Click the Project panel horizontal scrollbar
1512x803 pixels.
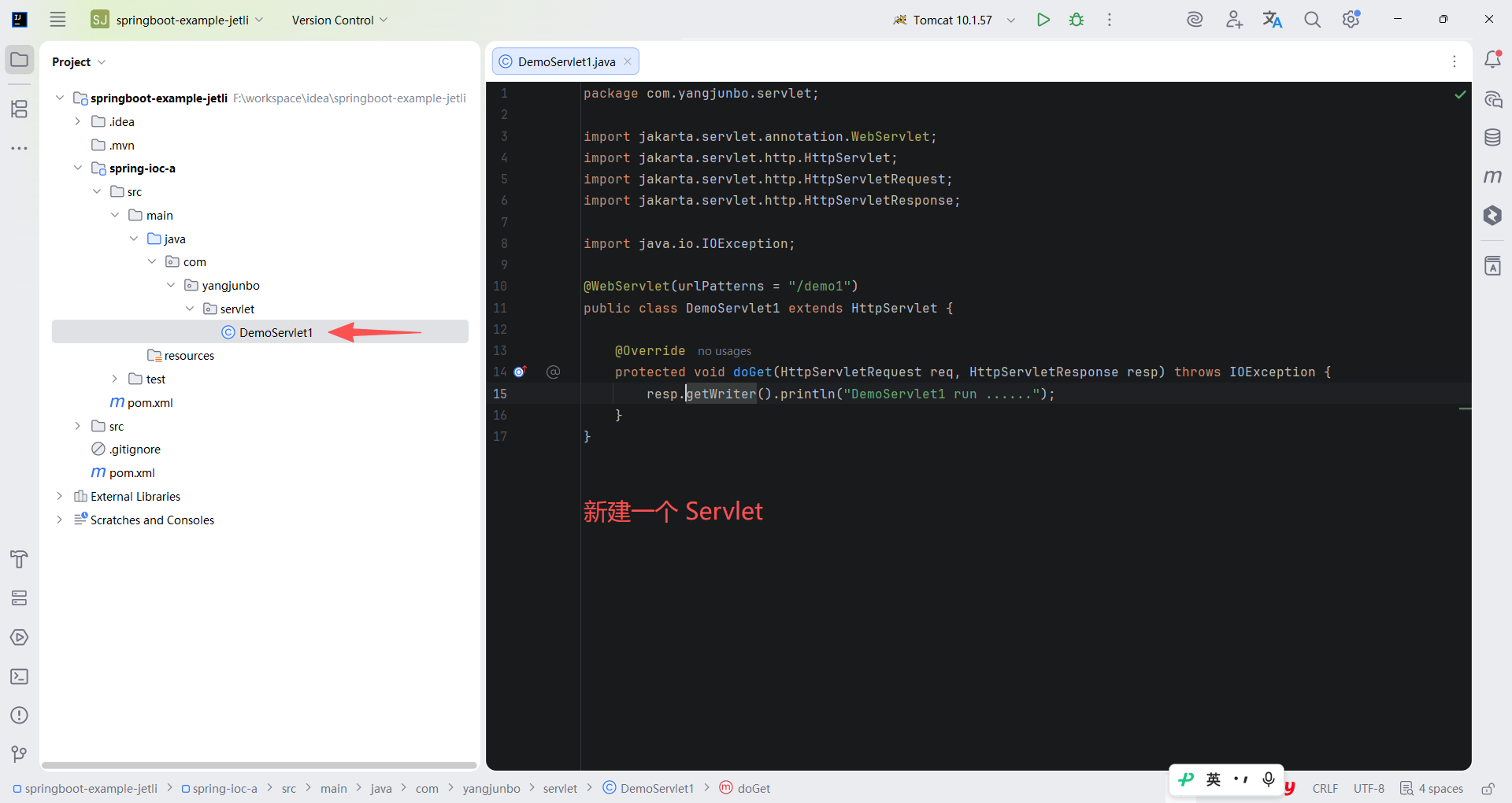tap(259, 765)
